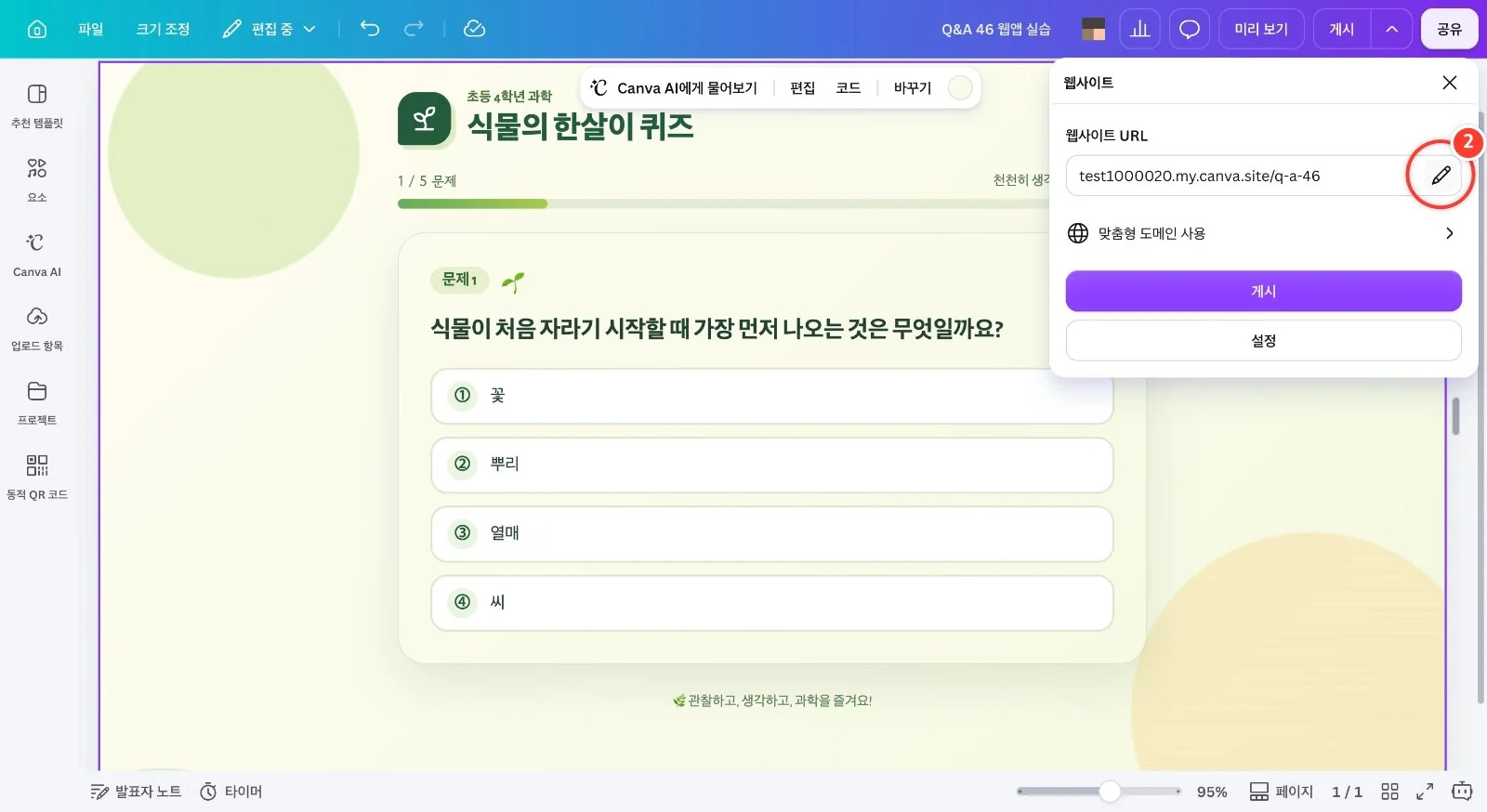Open the user avatar thumbnail
The height and width of the screenshot is (812, 1487).
click(x=1094, y=29)
